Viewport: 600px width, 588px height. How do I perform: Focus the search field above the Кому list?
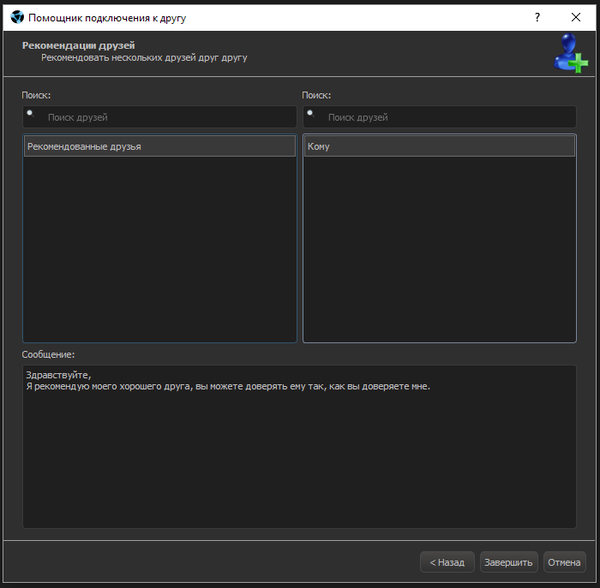click(445, 117)
